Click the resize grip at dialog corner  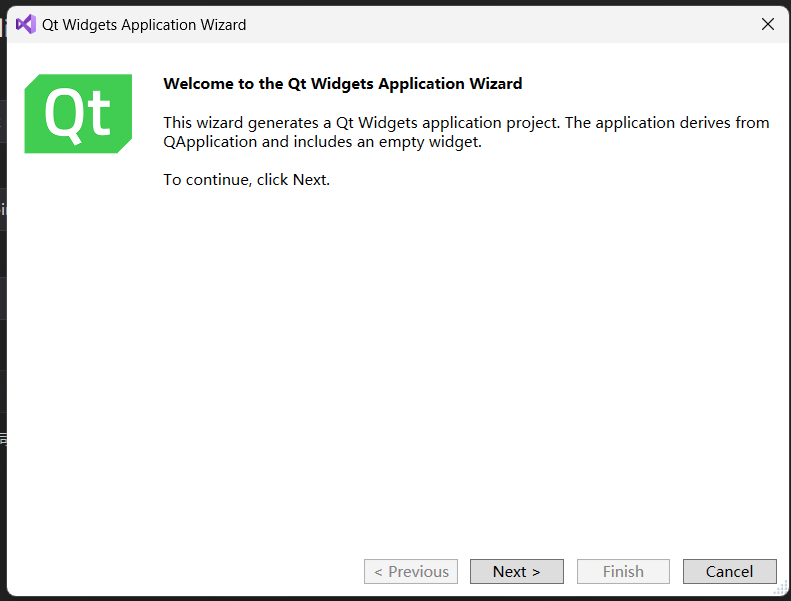[780, 588]
